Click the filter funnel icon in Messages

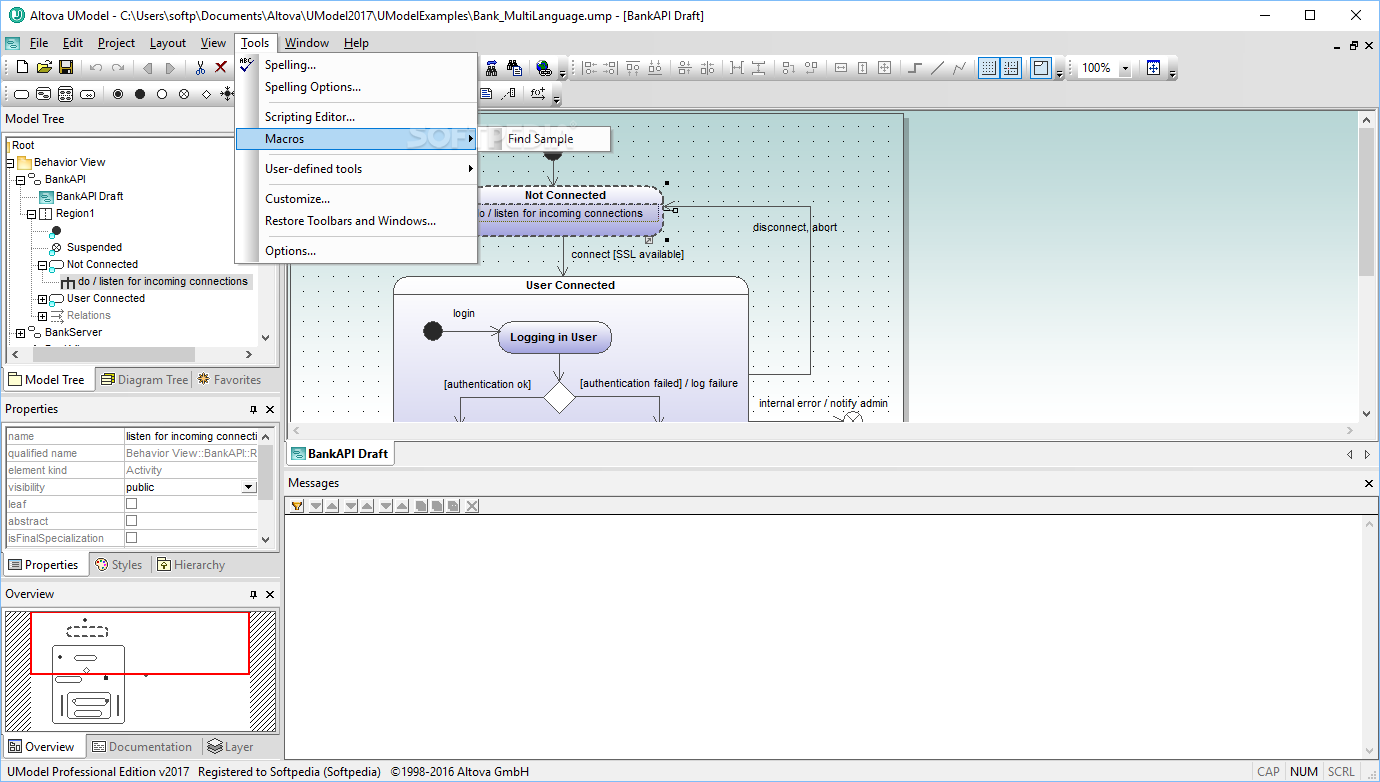pyautogui.click(x=297, y=506)
